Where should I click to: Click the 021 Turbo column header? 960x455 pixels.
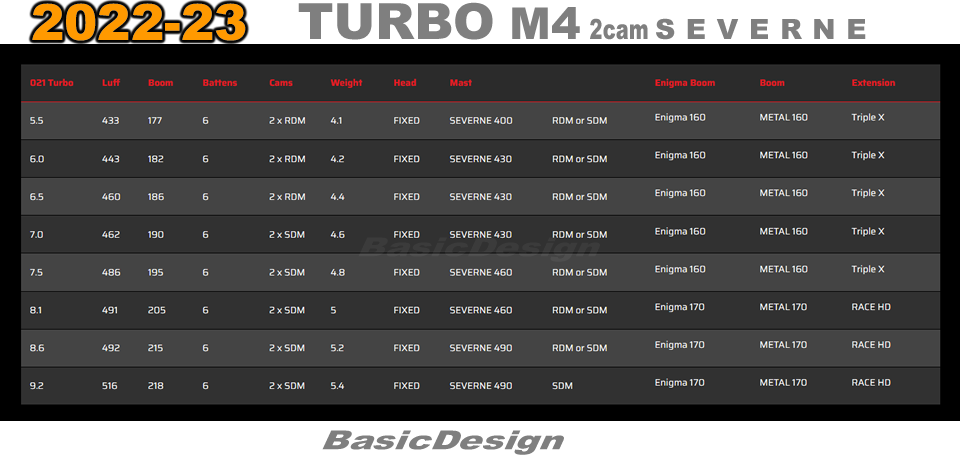click(x=51, y=83)
